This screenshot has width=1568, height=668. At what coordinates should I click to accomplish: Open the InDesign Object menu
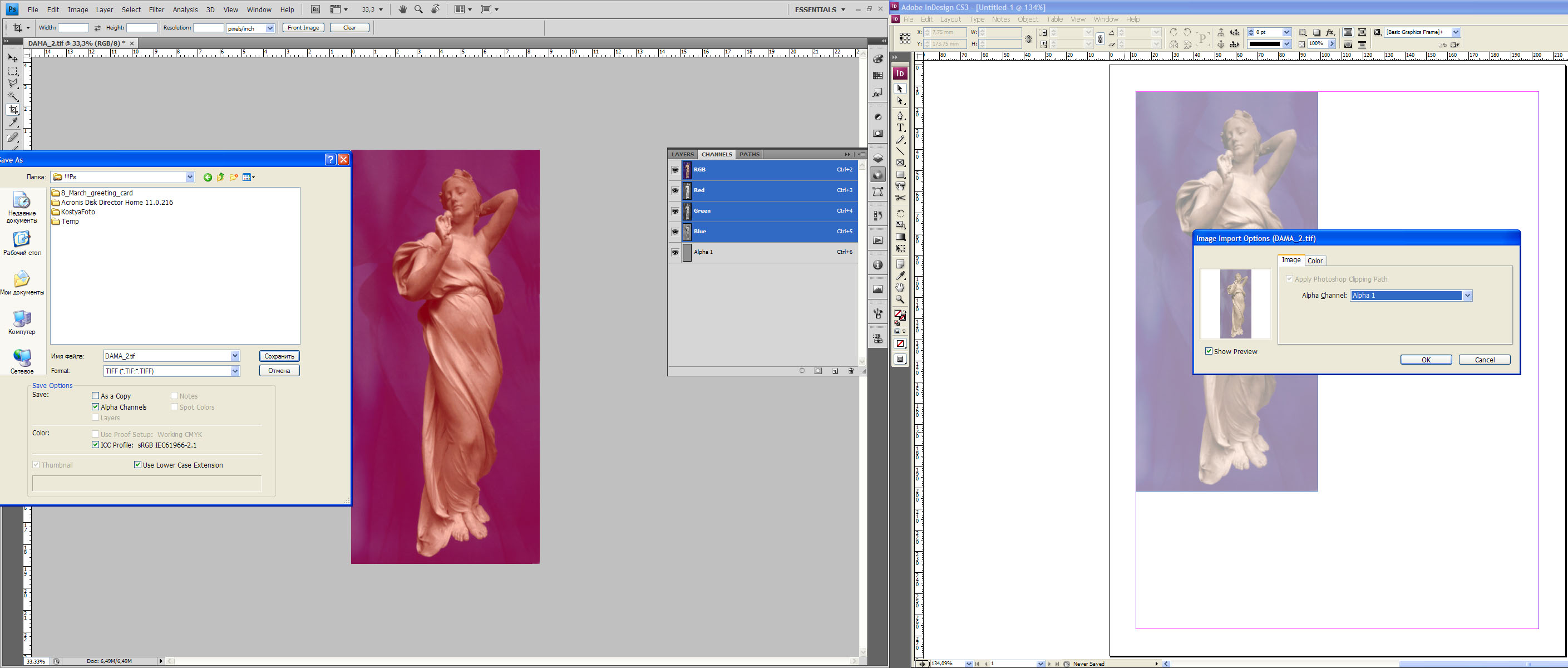coord(1028,19)
